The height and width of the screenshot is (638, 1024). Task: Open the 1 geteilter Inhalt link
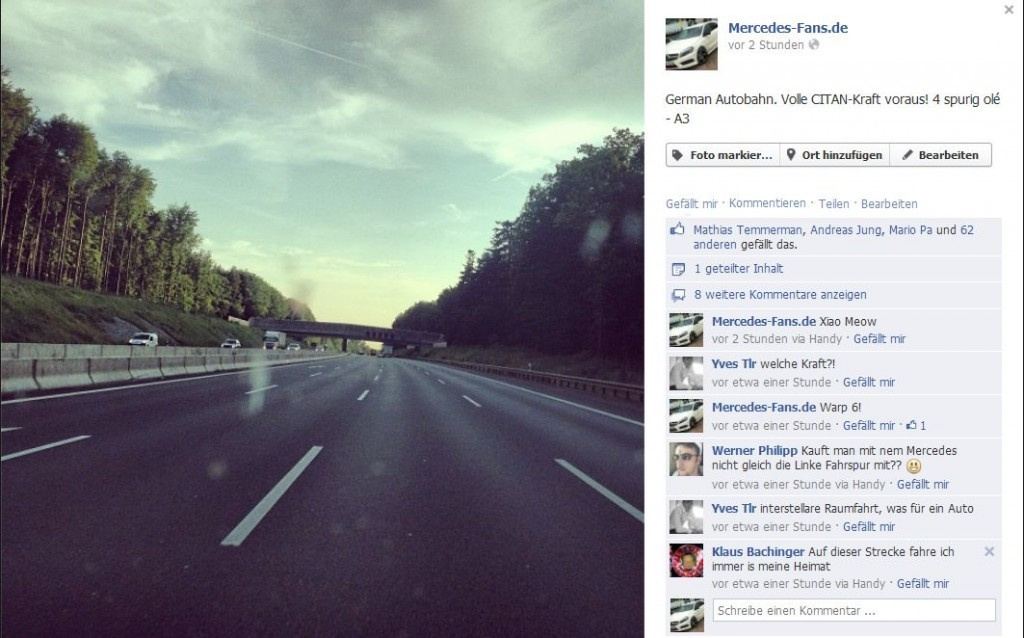[739, 268]
